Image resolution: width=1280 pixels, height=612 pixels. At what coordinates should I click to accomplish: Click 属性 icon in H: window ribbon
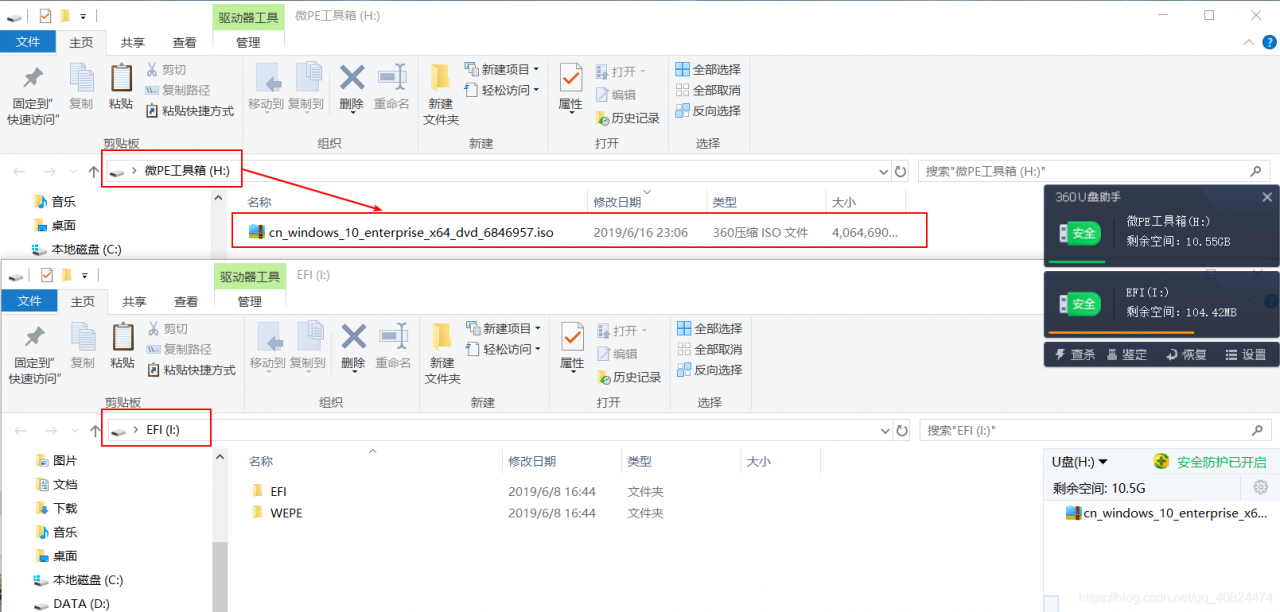pos(571,77)
